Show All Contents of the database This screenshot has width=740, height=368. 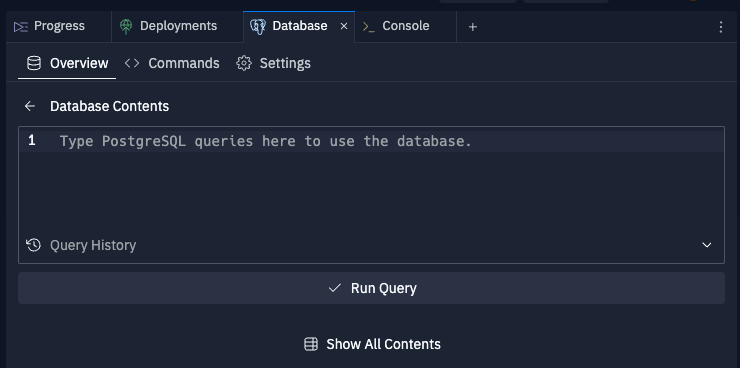[x=372, y=344]
